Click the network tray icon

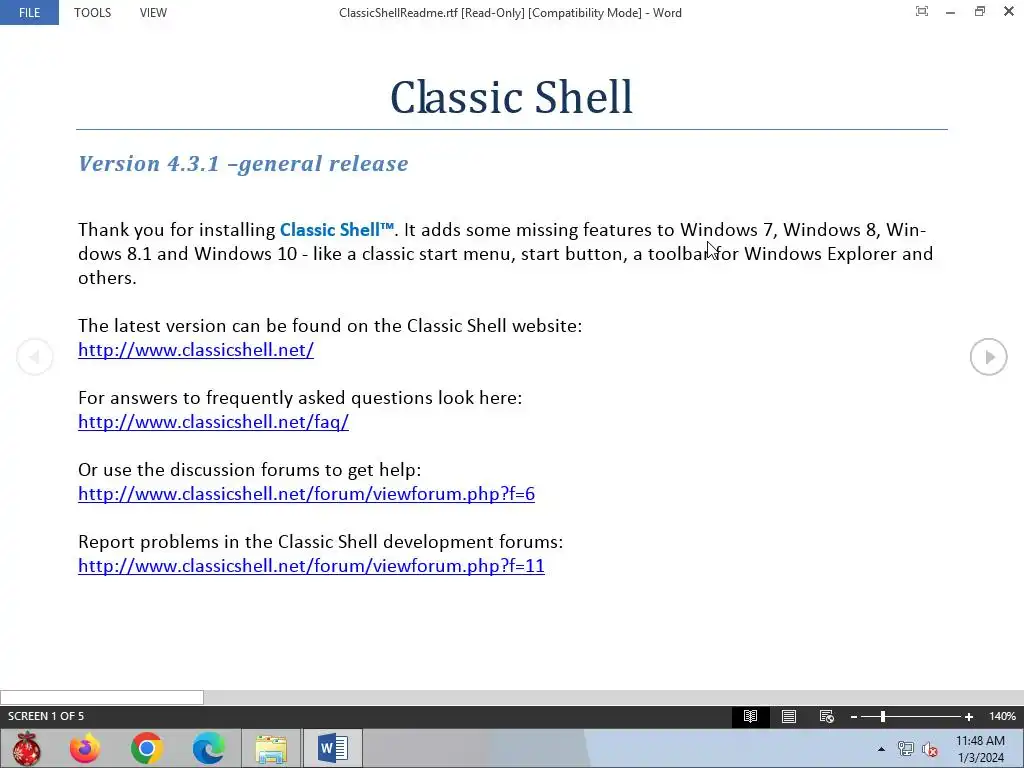(x=905, y=749)
